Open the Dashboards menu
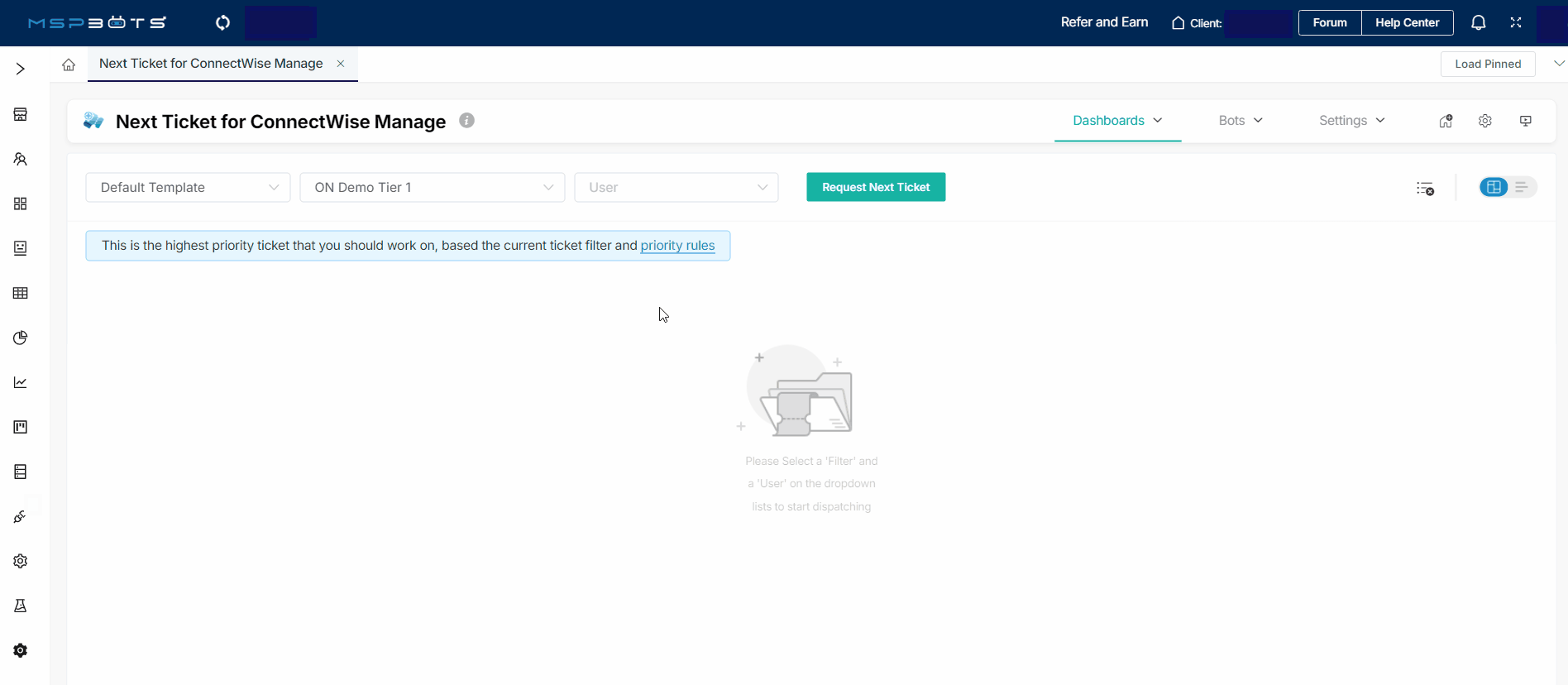The image size is (1568, 685). (1117, 121)
